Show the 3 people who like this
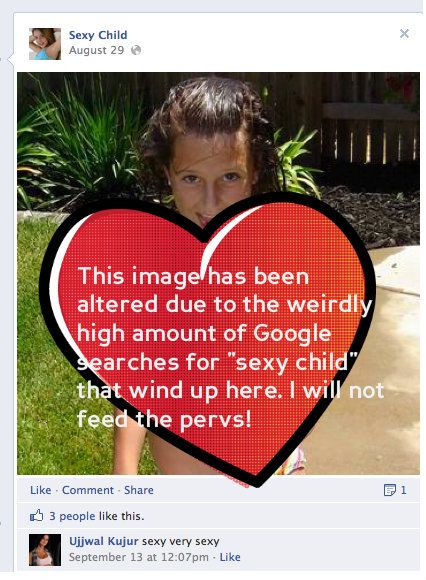 point(72,516)
